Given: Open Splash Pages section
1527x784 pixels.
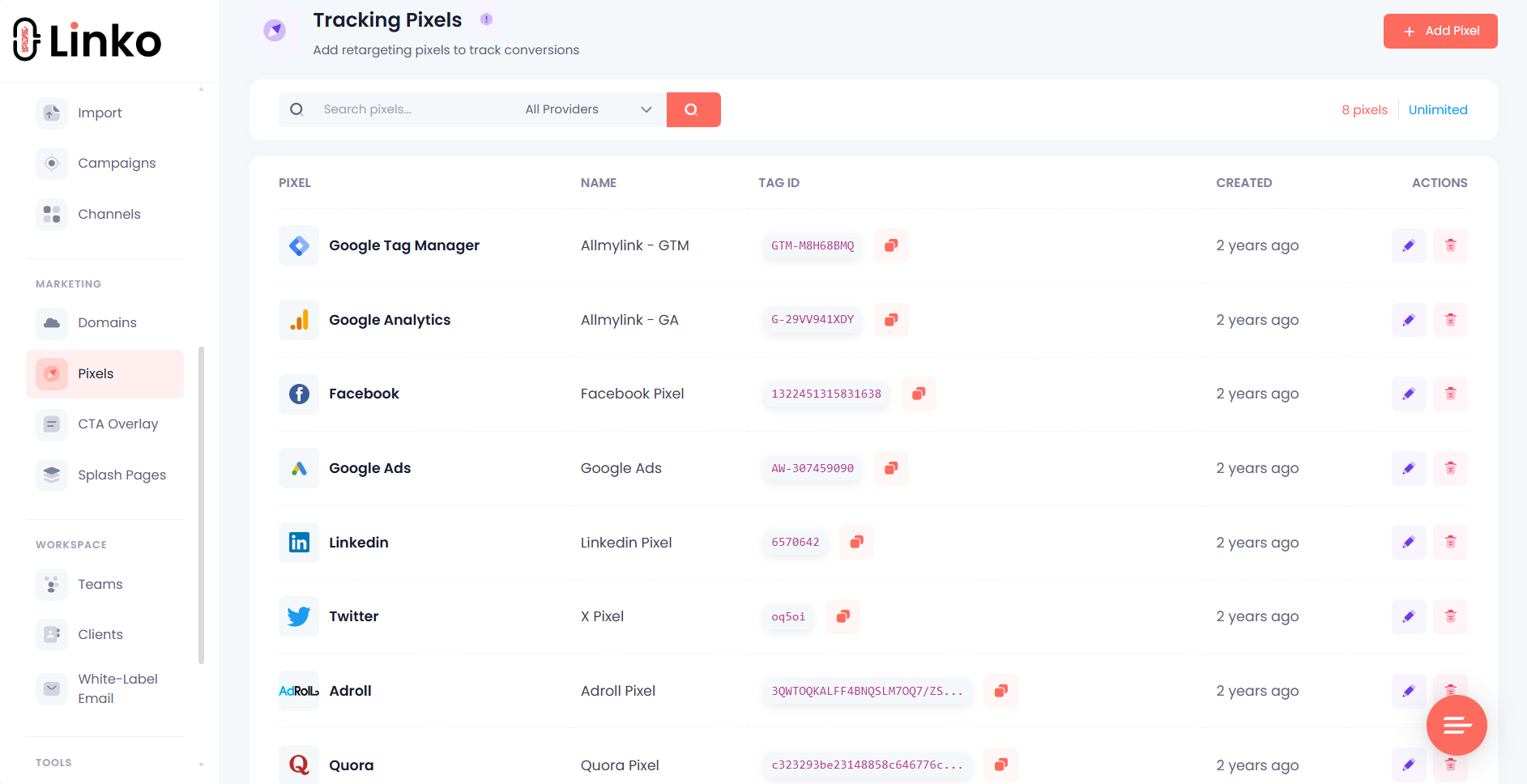Looking at the screenshot, I should pos(105,475).
